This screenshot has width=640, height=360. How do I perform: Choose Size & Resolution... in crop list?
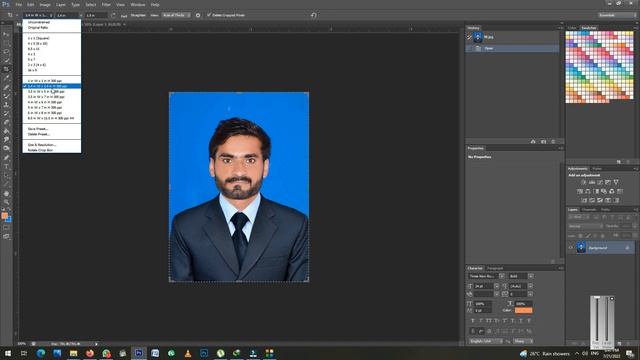(42, 144)
